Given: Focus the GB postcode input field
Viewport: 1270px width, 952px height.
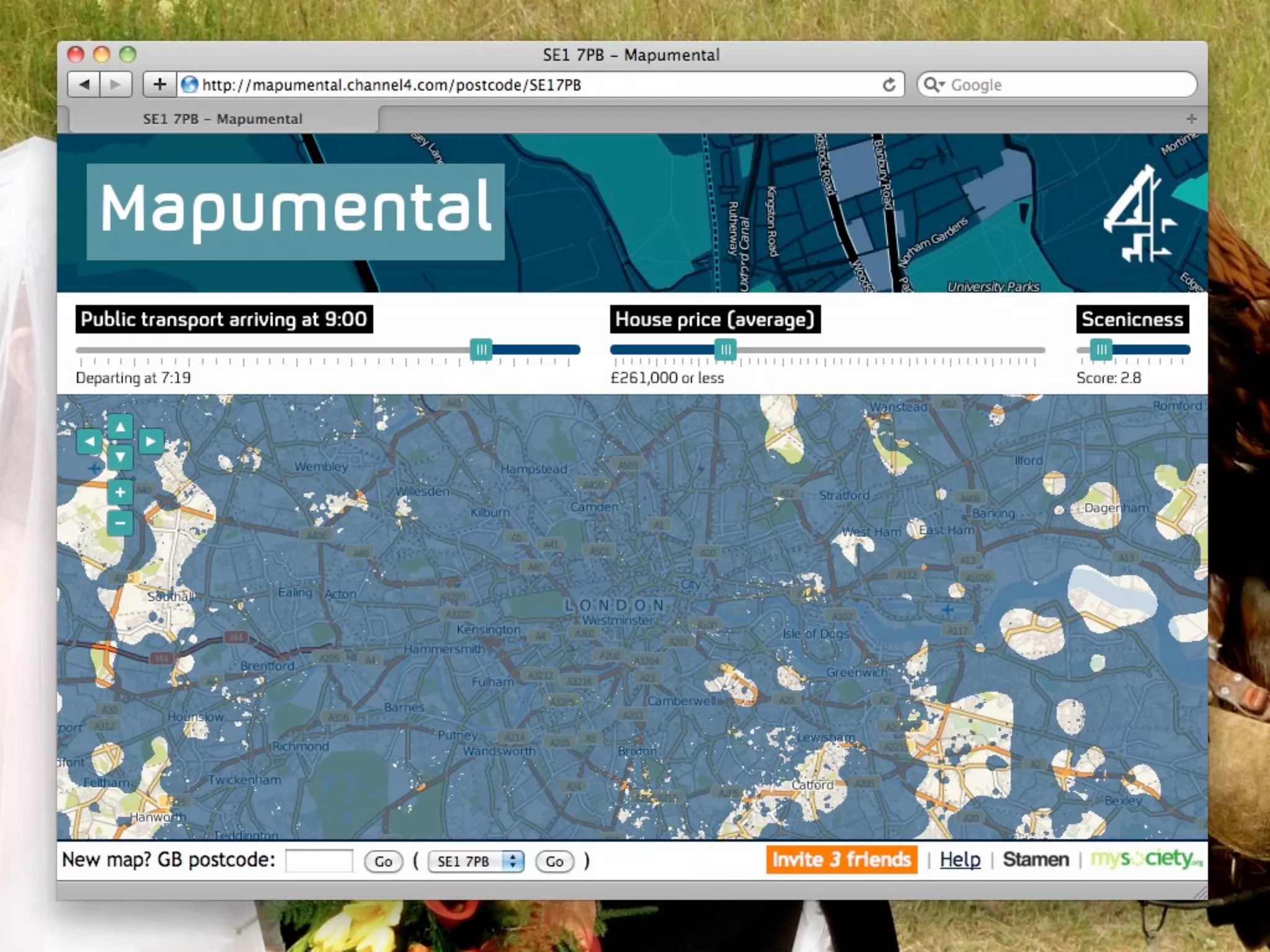Looking at the screenshot, I should coord(319,861).
